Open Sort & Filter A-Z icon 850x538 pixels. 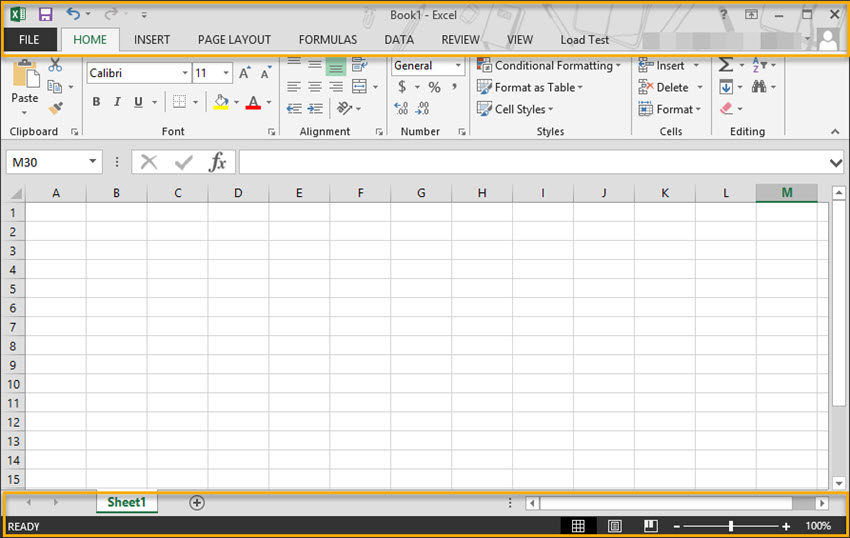759,66
